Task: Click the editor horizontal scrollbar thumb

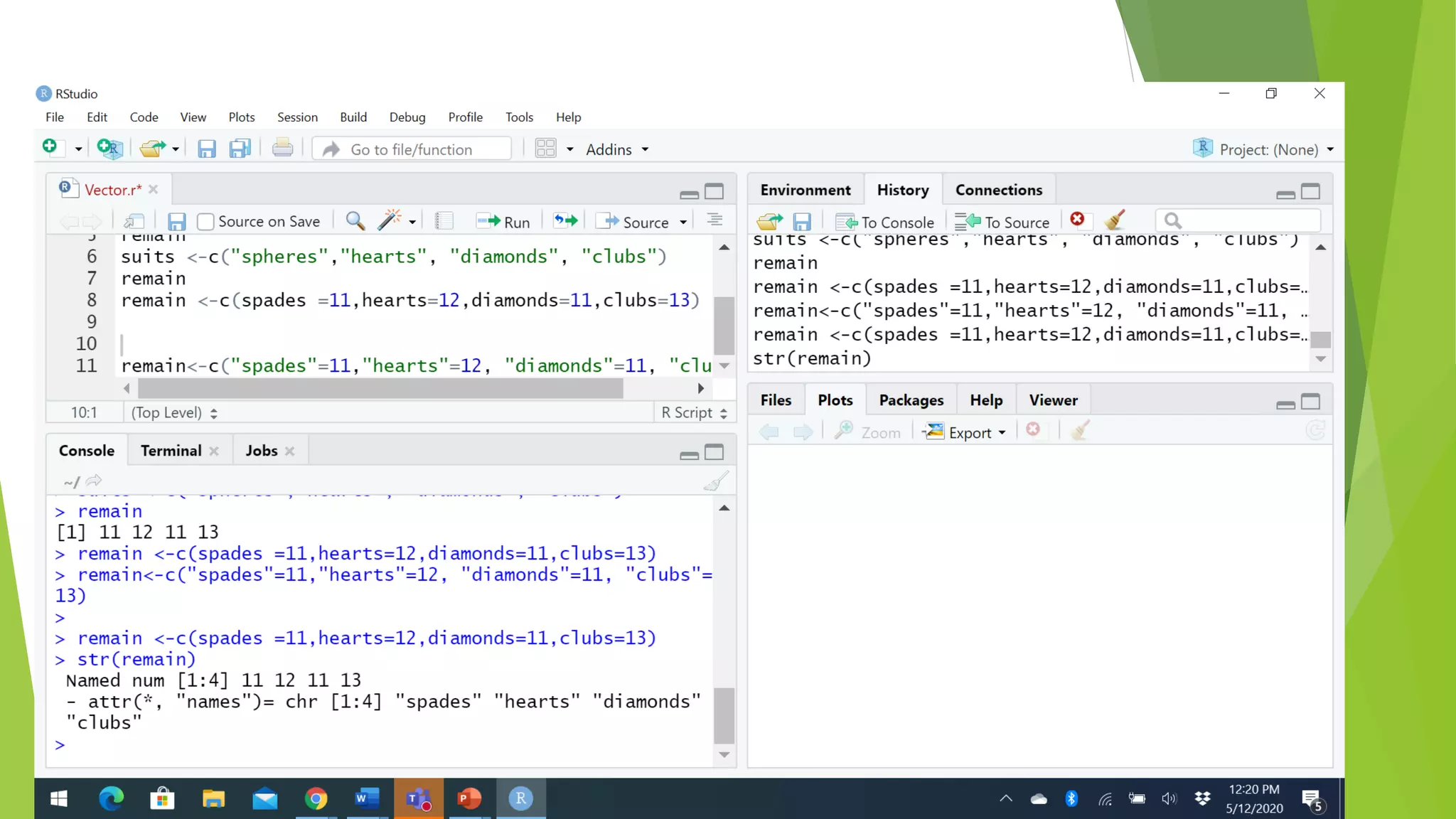Action: point(380,388)
